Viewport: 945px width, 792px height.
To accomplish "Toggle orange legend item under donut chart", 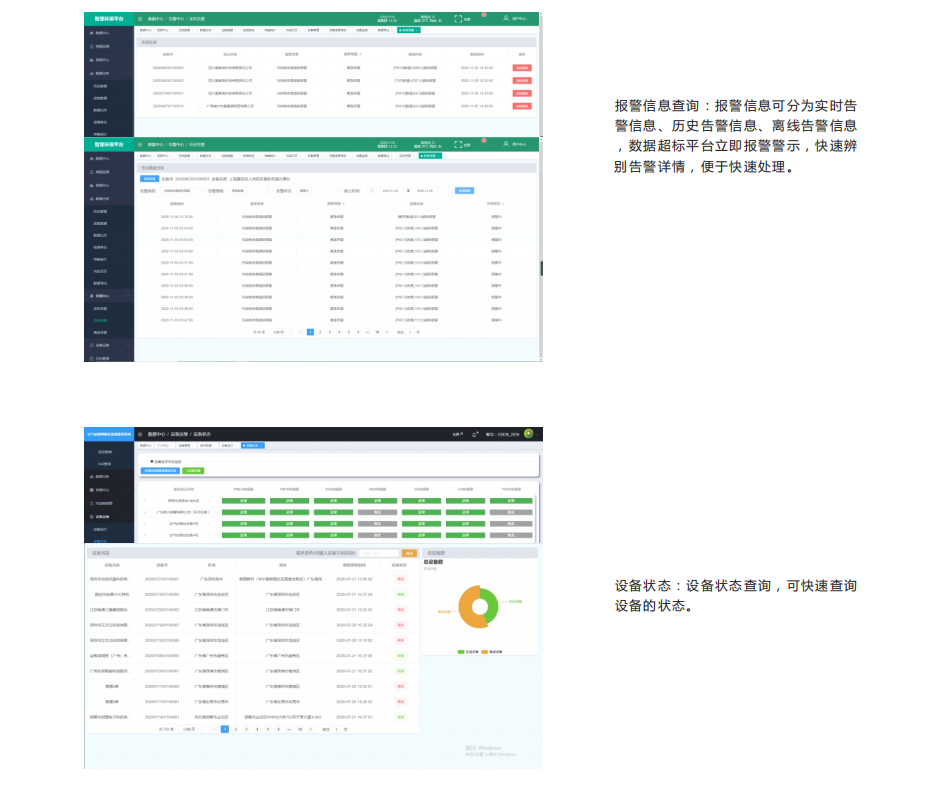I will (491, 652).
